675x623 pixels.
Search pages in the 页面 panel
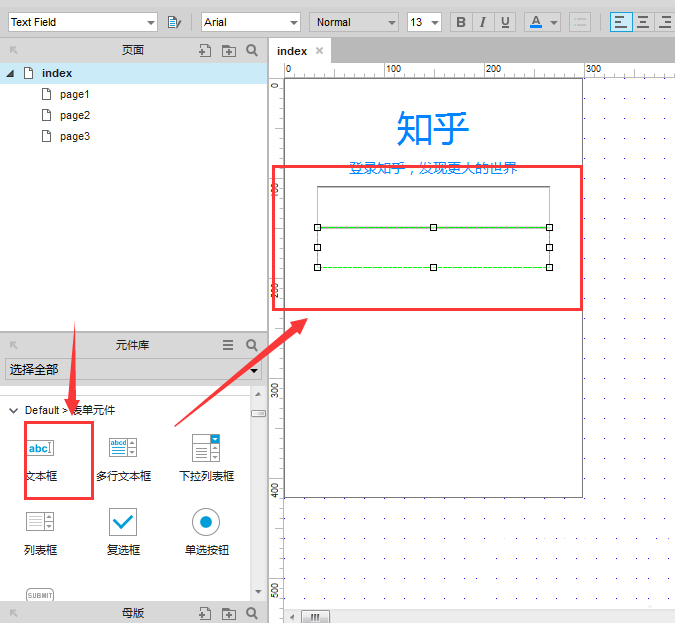pos(252,50)
